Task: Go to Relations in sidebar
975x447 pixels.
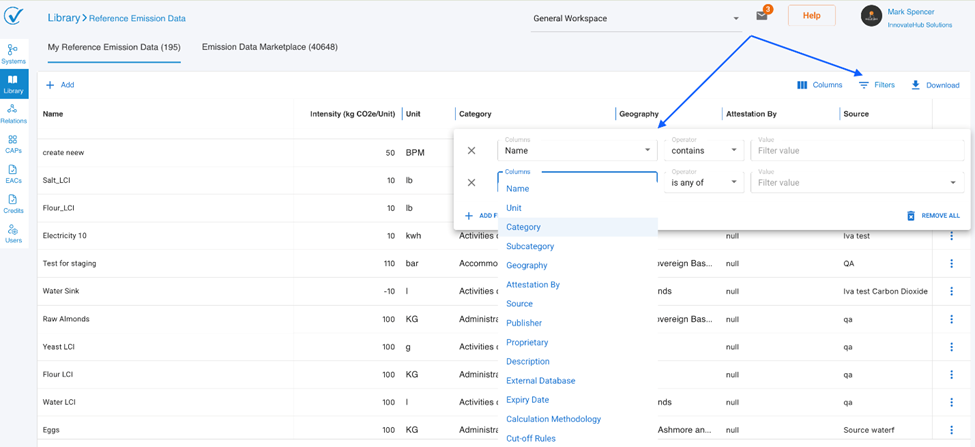Action: [x=13, y=113]
